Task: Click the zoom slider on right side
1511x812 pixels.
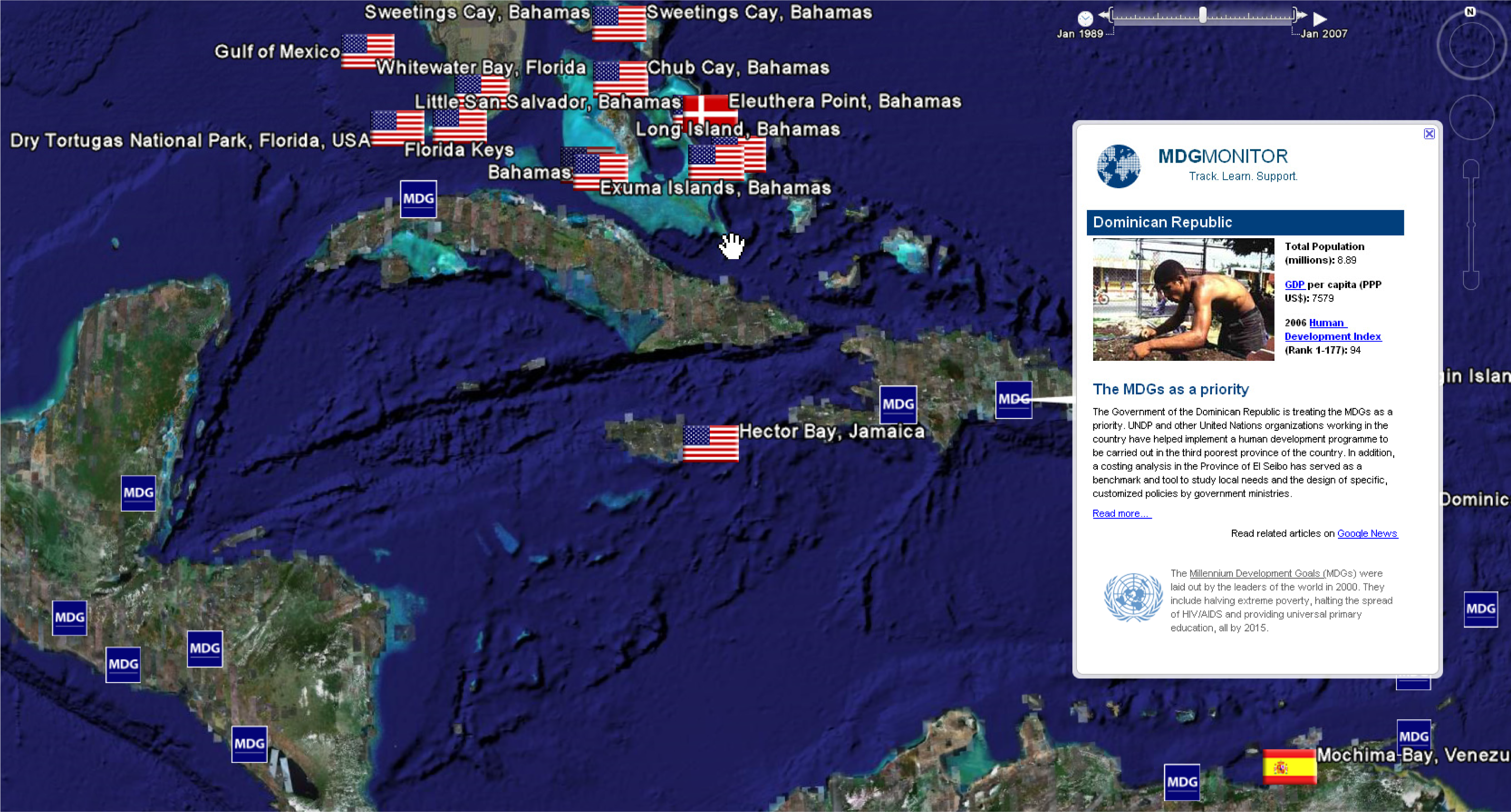Action: click(x=1471, y=224)
